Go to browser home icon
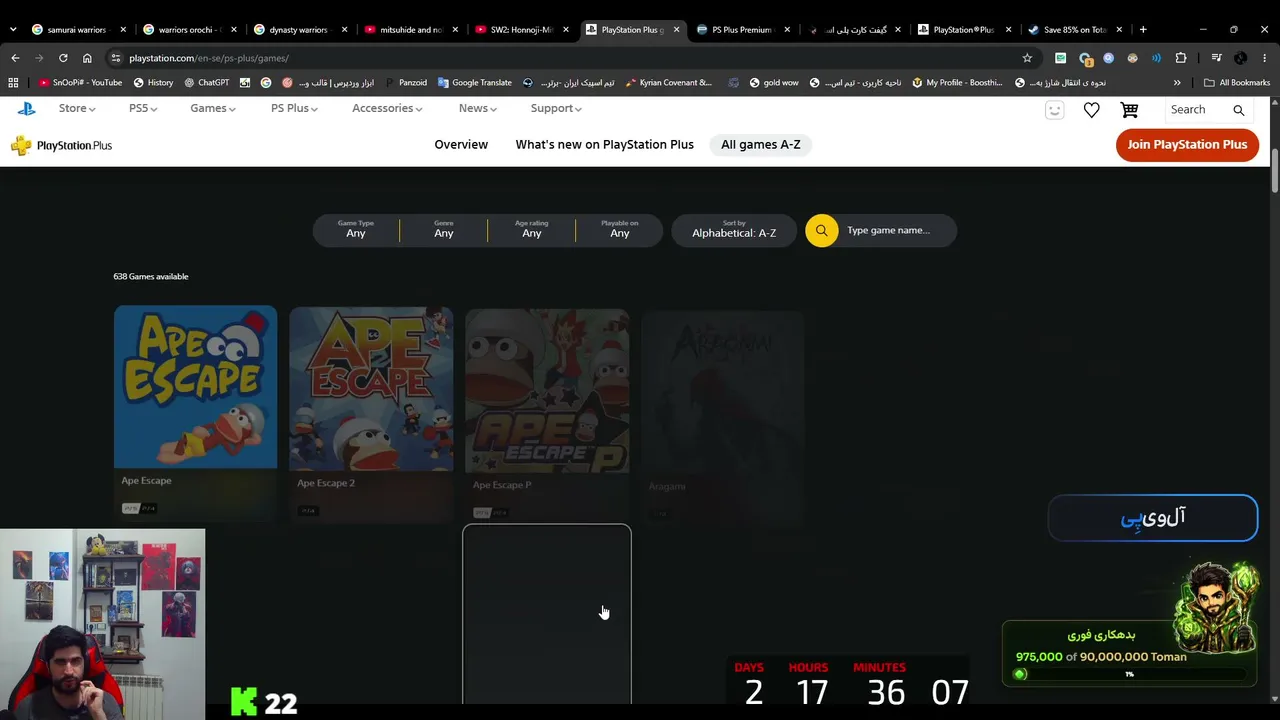1280x720 pixels. click(x=87, y=58)
